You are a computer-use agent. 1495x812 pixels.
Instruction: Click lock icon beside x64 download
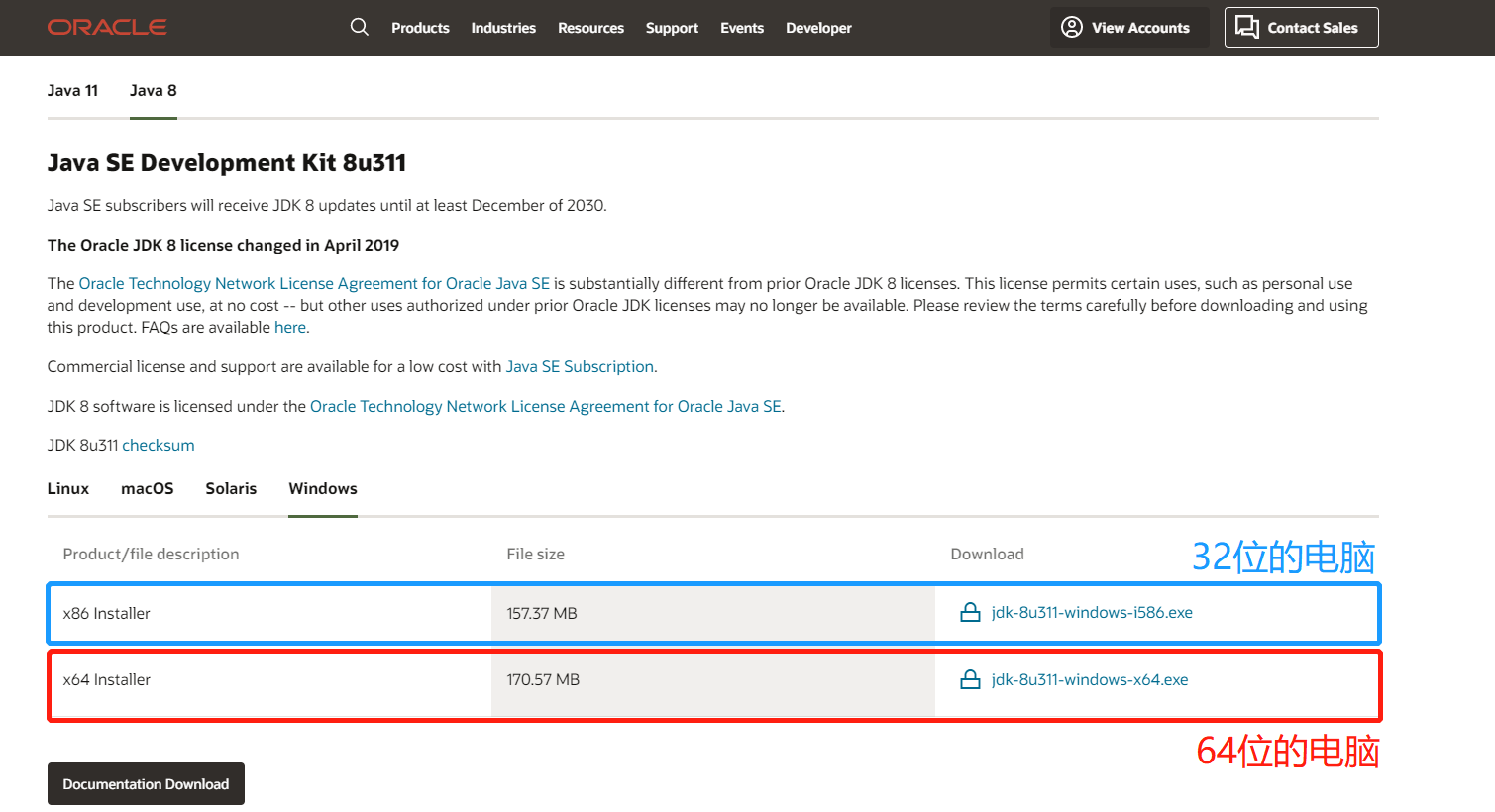[970, 680]
